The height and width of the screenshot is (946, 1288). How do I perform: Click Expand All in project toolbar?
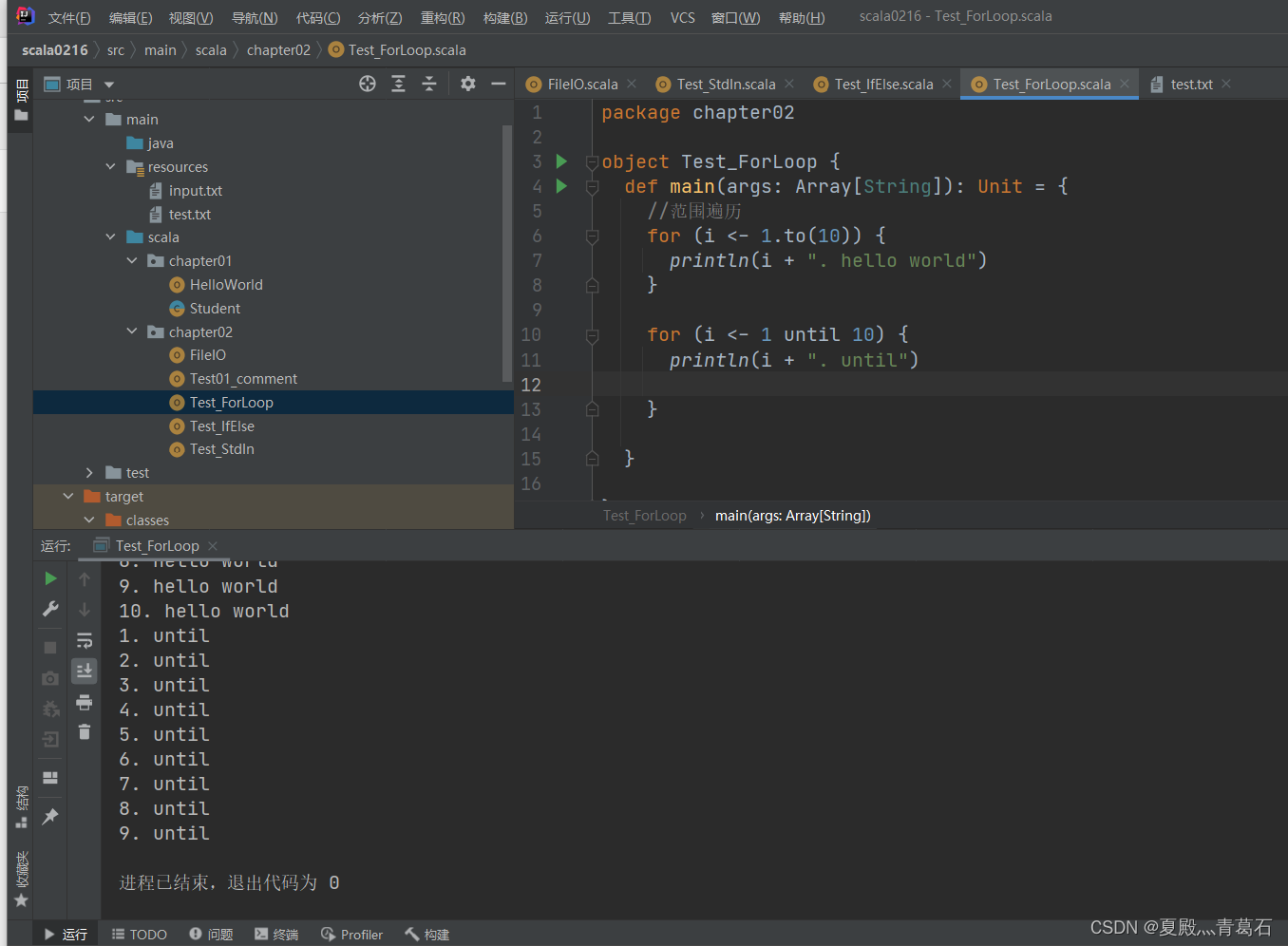click(398, 84)
